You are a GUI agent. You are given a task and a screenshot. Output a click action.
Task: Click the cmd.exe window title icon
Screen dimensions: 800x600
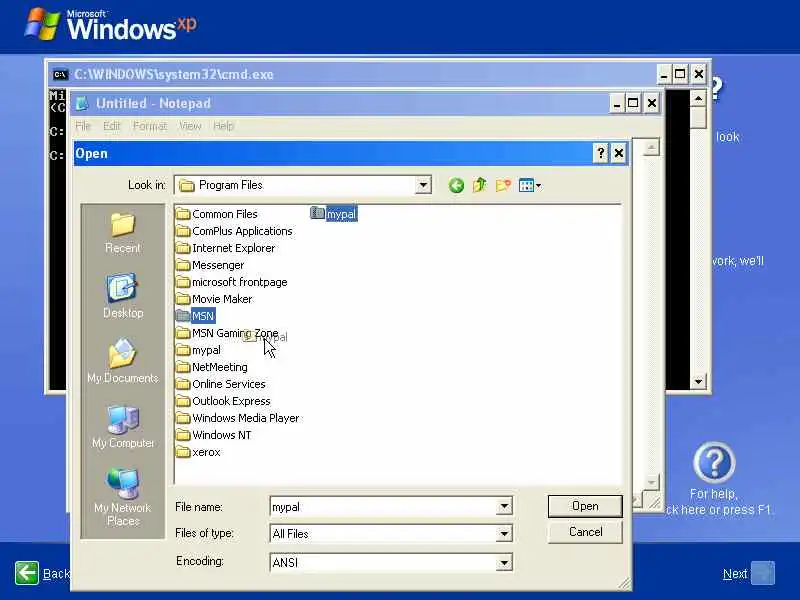click(60, 75)
